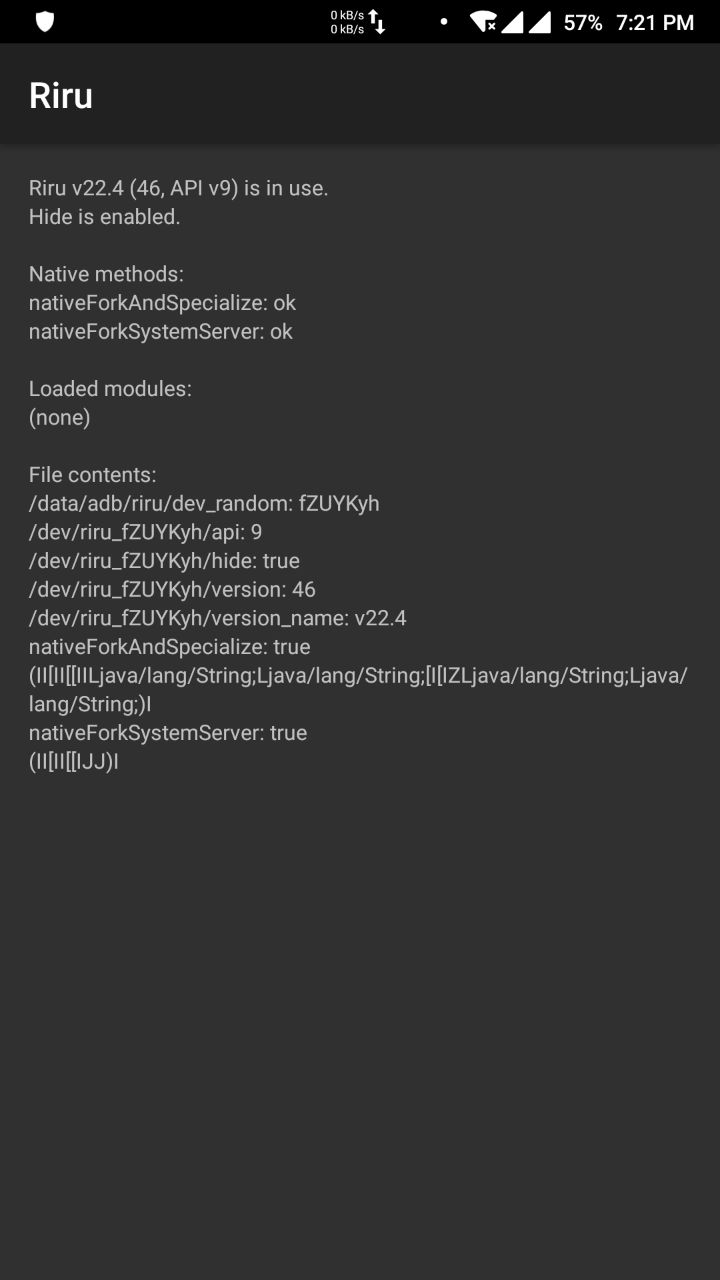
Task: Tap the Riru app title header
Action: (61, 95)
